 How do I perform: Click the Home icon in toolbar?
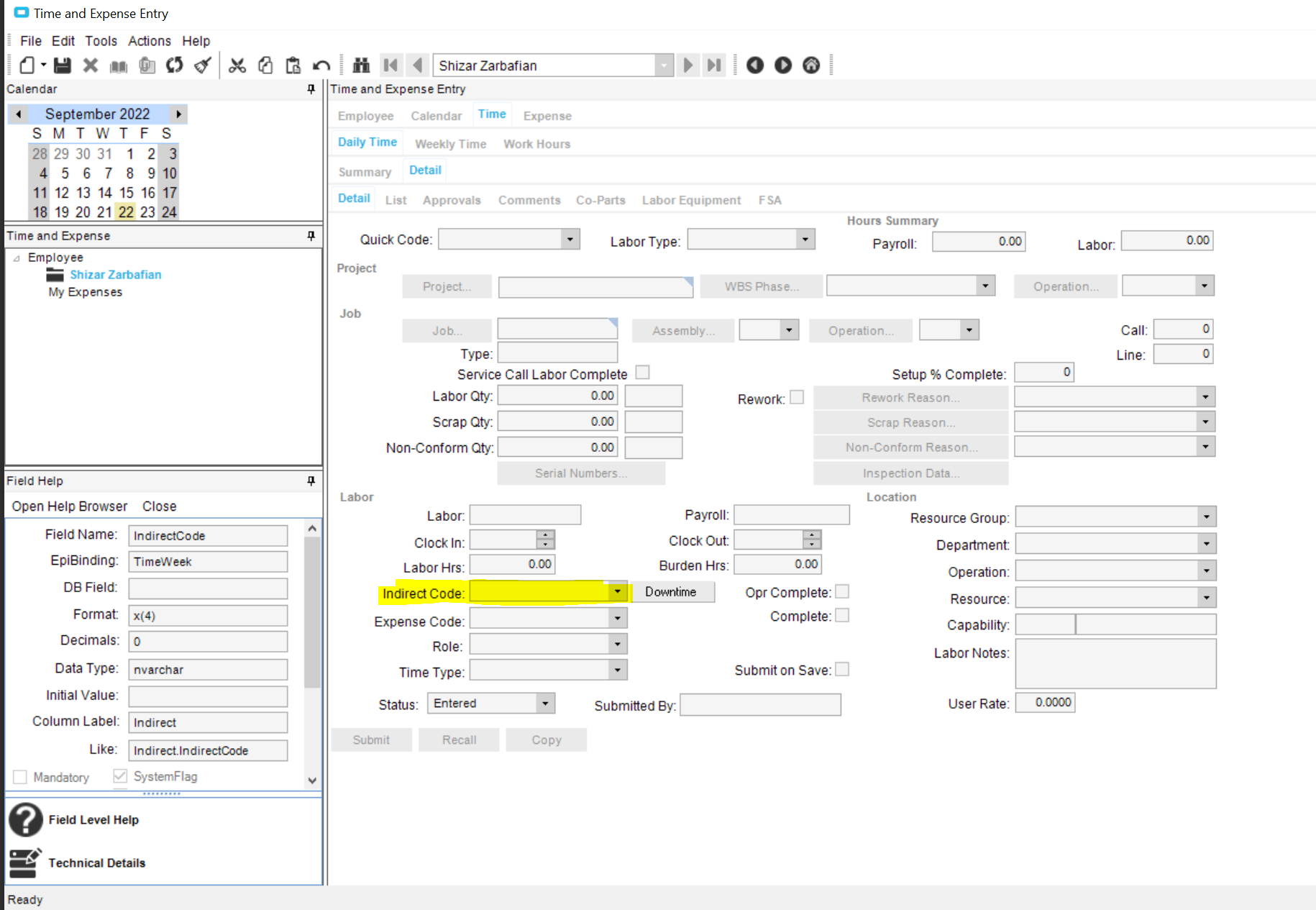pyautogui.click(x=810, y=65)
